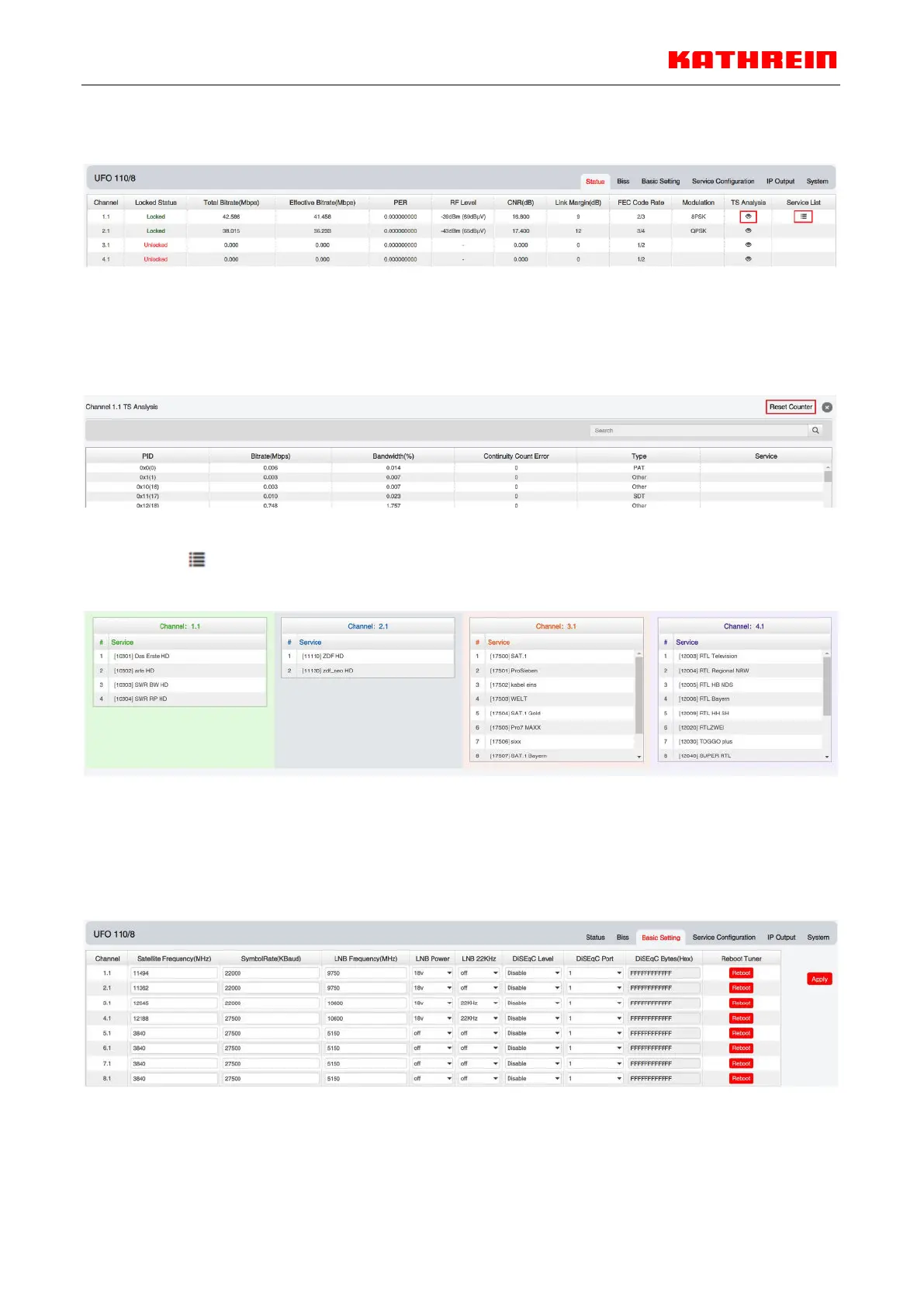Switch to Service Configuration tab in top panel
This screenshot has height=1307, width=924.
[x=722, y=182]
